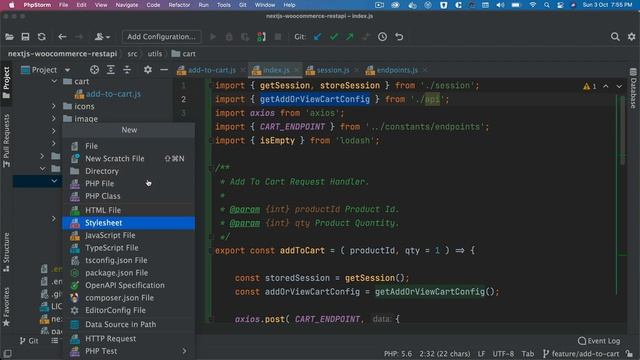Click the Save All toolbar icon

click(x=25, y=37)
